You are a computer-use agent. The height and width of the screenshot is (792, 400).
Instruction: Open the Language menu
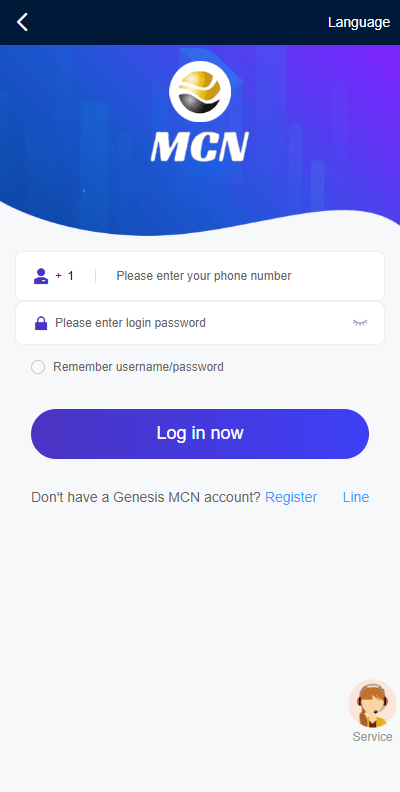pyautogui.click(x=359, y=22)
